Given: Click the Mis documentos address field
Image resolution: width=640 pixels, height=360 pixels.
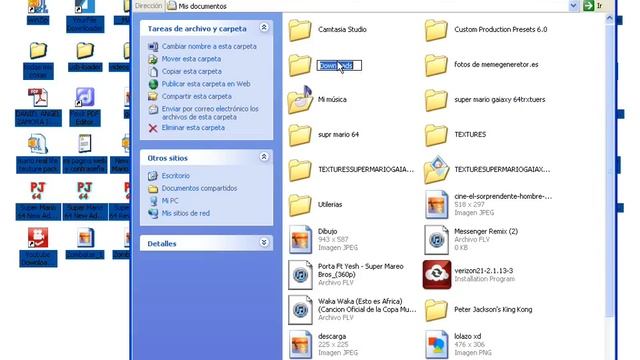Looking at the screenshot, I should coord(367,6).
